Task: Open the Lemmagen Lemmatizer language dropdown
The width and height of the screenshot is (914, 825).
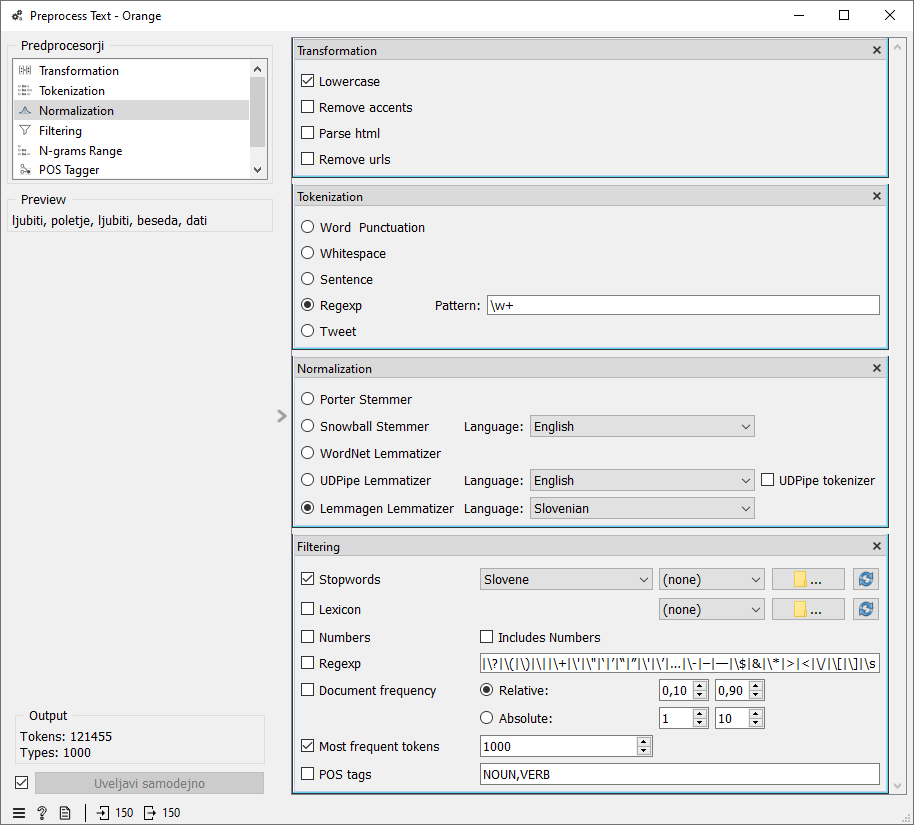Action: [x=641, y=509]
